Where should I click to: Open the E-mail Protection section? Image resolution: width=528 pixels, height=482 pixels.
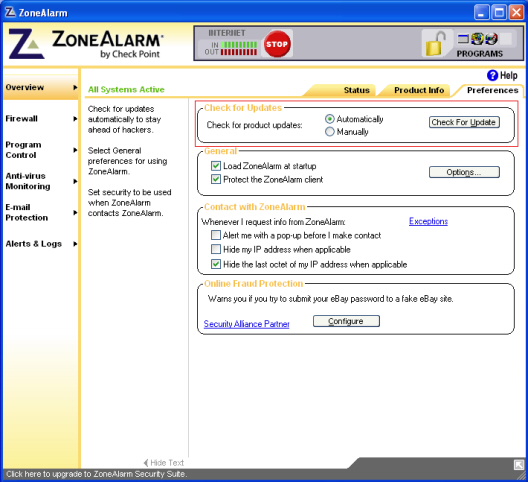[27, 213]
